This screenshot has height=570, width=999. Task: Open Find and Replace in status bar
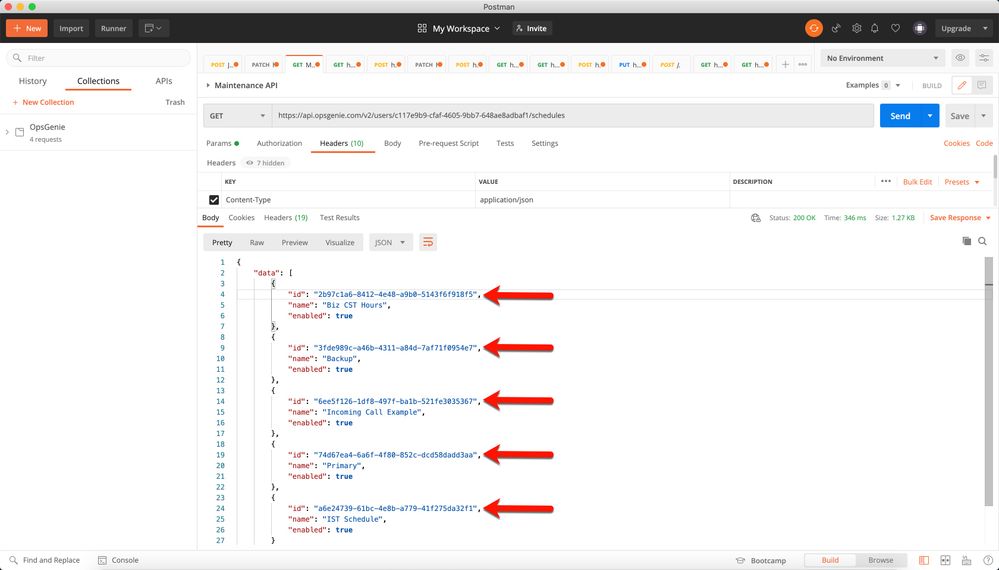pos(45,560)
